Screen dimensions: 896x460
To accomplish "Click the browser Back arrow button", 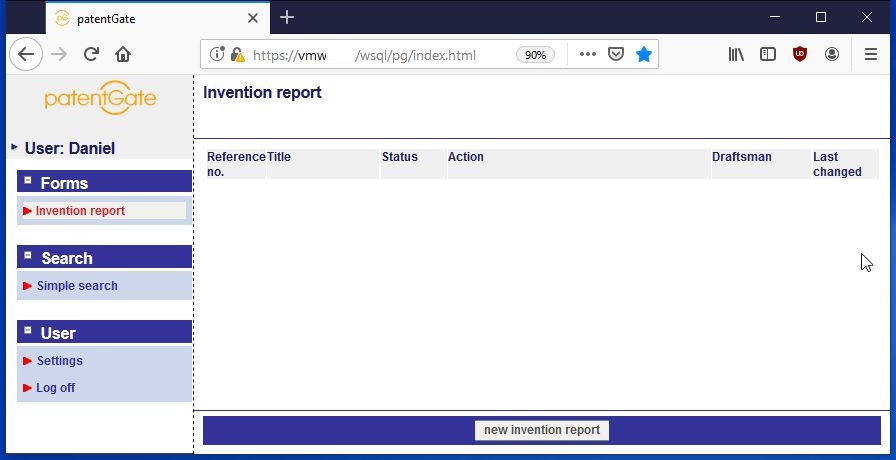I will [26, 54].
